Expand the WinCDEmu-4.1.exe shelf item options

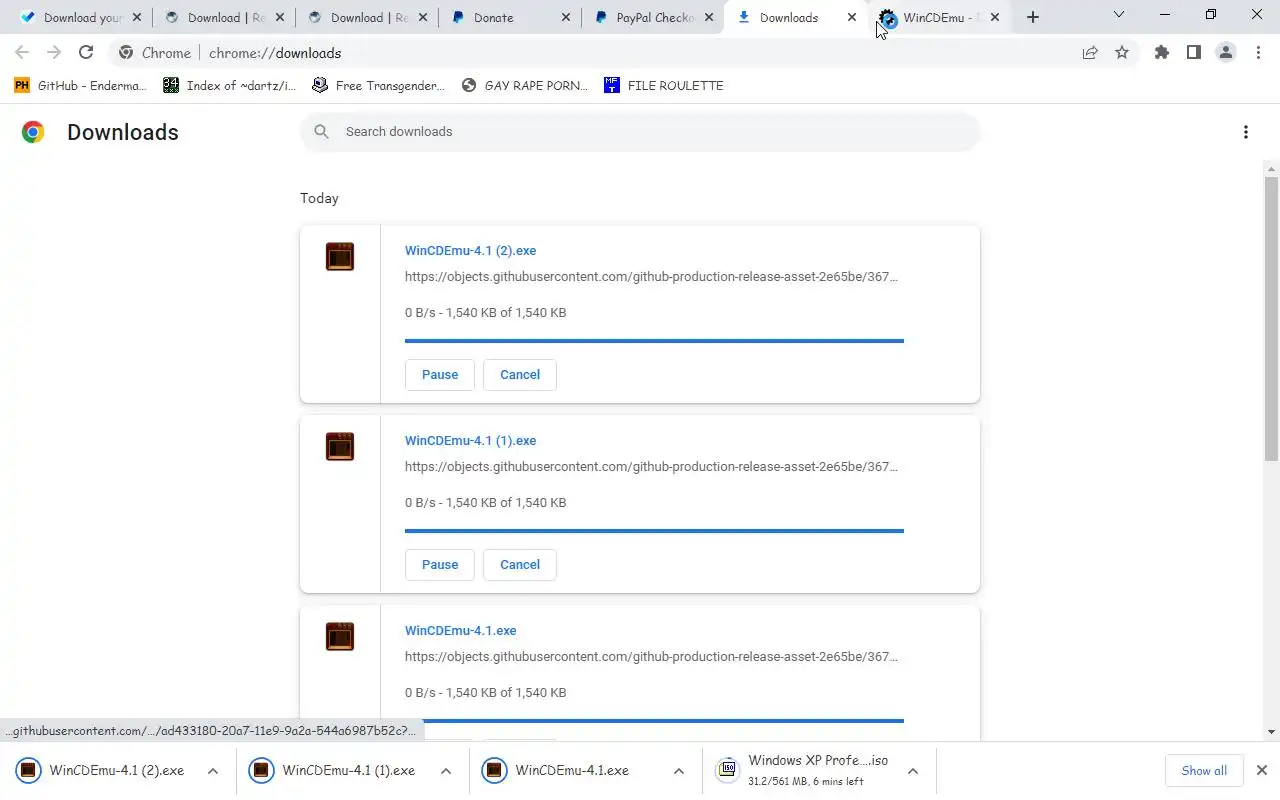click(679, 771)
